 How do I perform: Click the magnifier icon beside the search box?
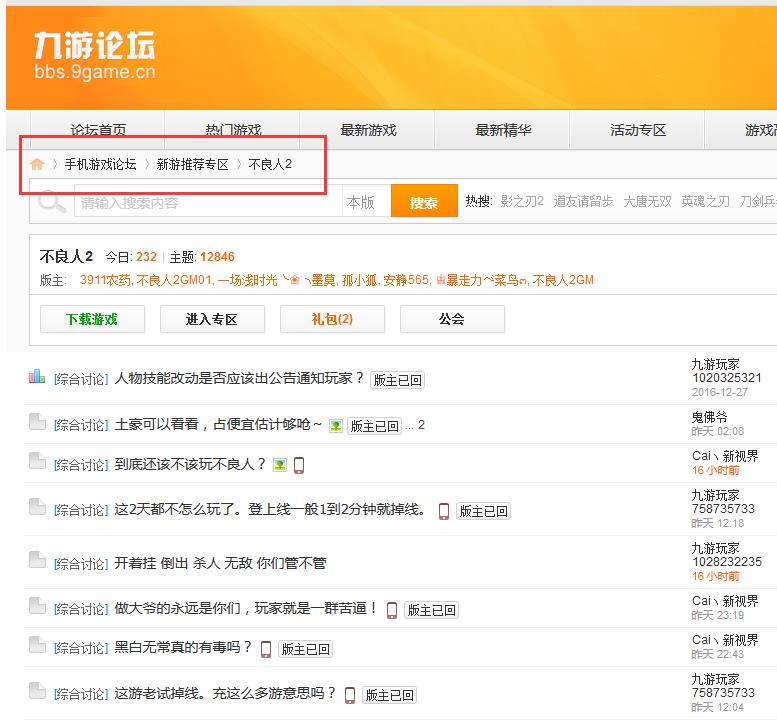click(51, 202)
